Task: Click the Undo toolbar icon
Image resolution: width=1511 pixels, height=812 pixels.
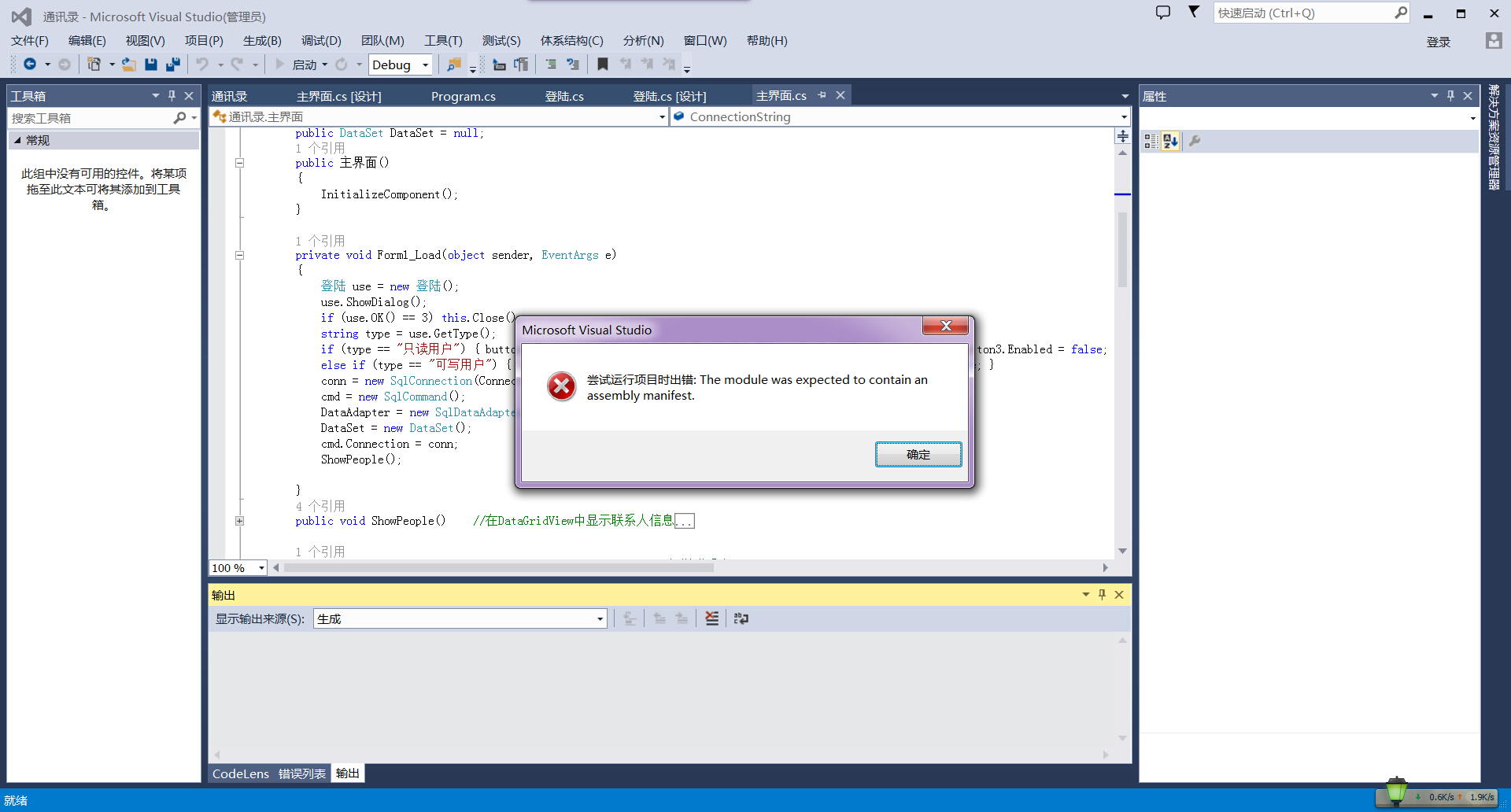Action: pyautogui.click(x=202, y=65)
